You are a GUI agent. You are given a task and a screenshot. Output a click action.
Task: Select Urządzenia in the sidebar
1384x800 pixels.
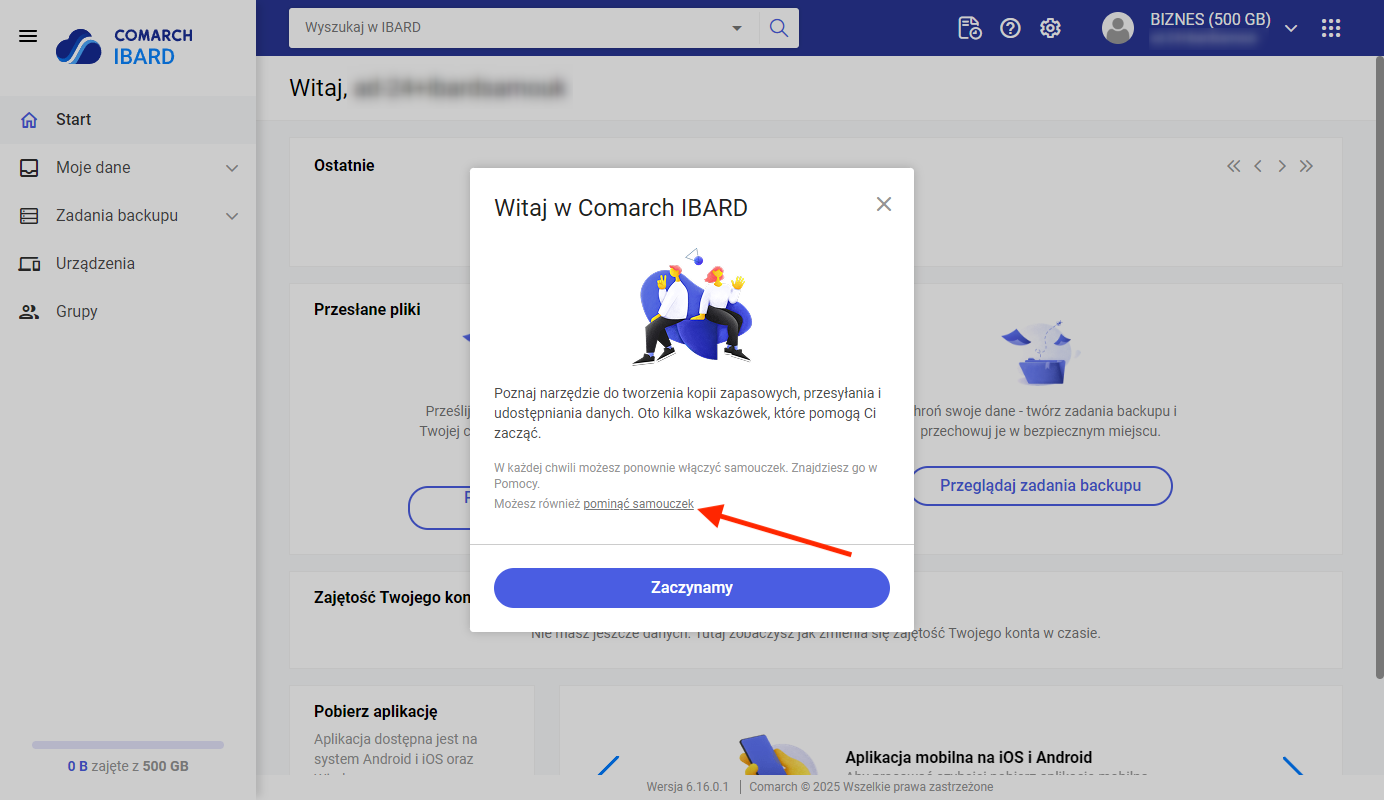[128, 264]
